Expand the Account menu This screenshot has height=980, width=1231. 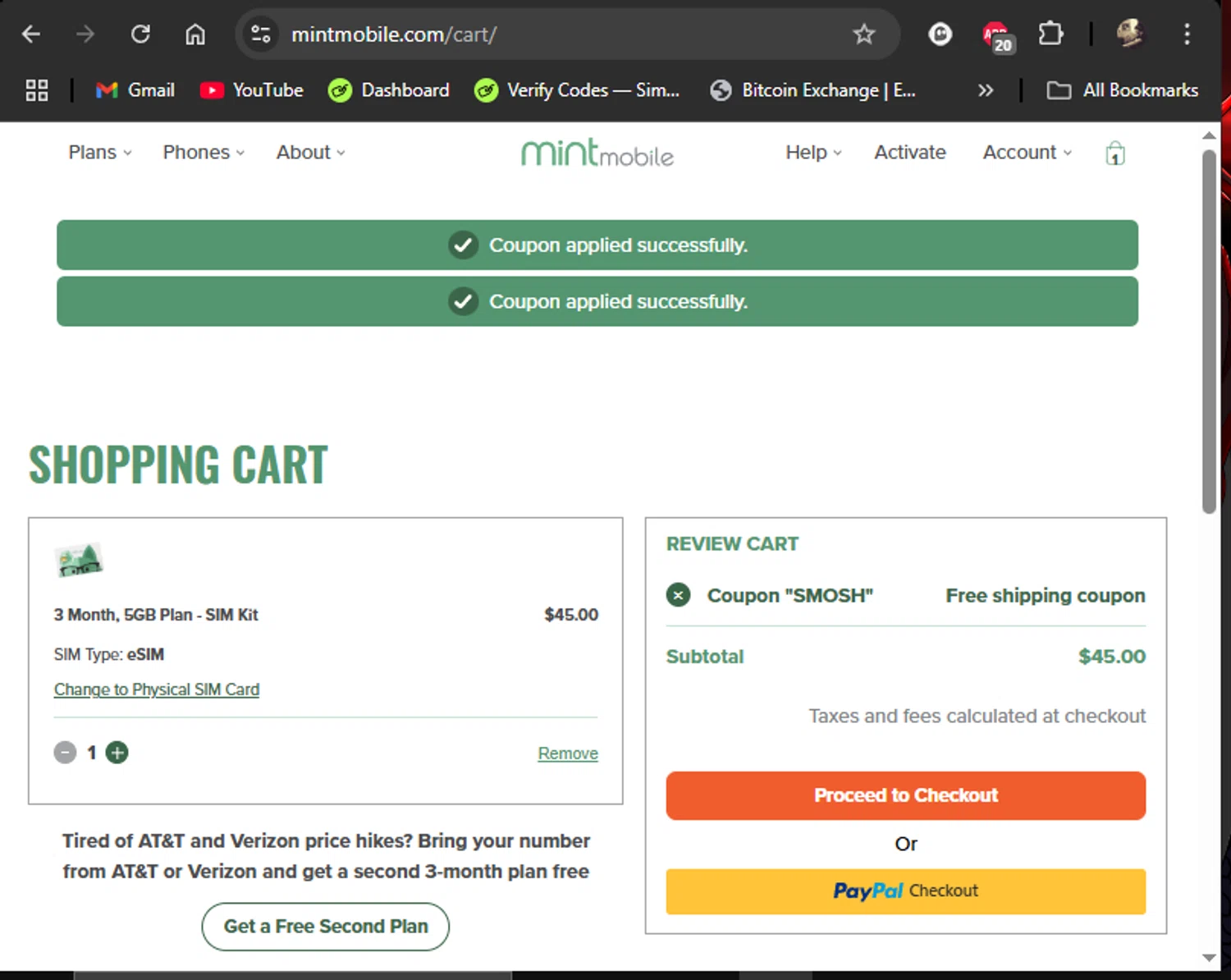[x=1027, y=153]
